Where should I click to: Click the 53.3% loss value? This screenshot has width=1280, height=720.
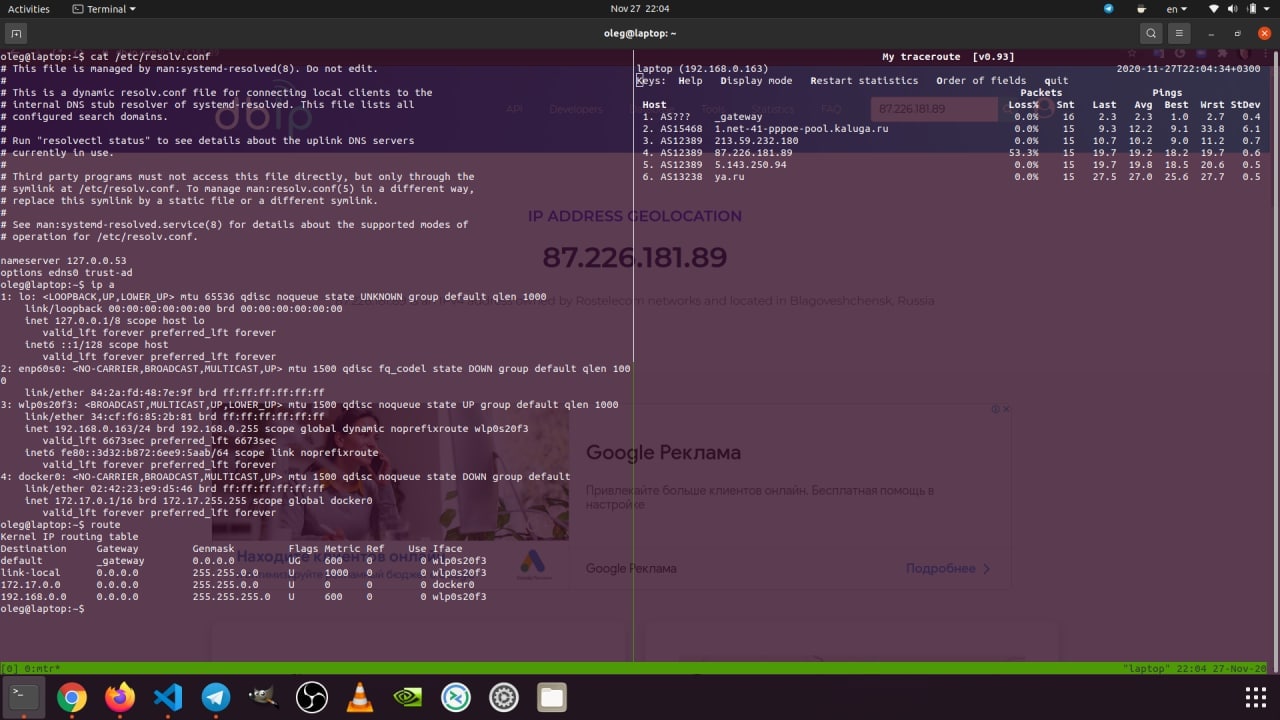pyautogui.click(x=1023, y=153)
